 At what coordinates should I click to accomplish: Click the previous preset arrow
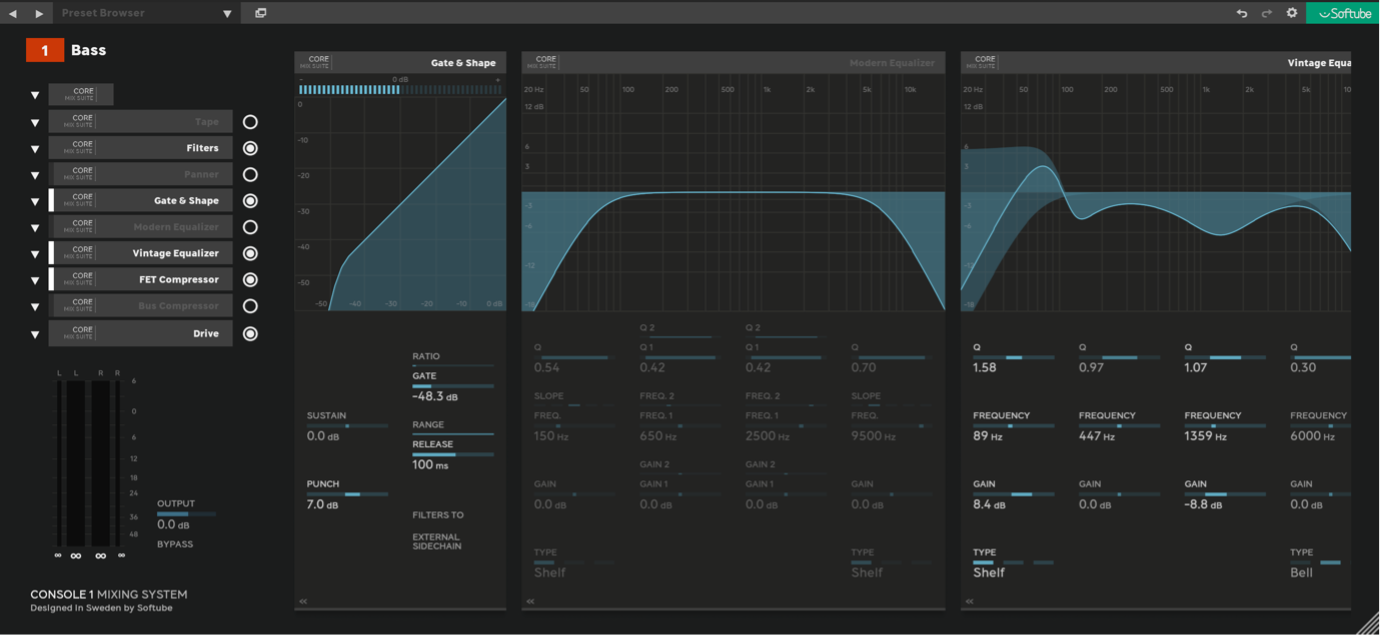click(12, 13)
